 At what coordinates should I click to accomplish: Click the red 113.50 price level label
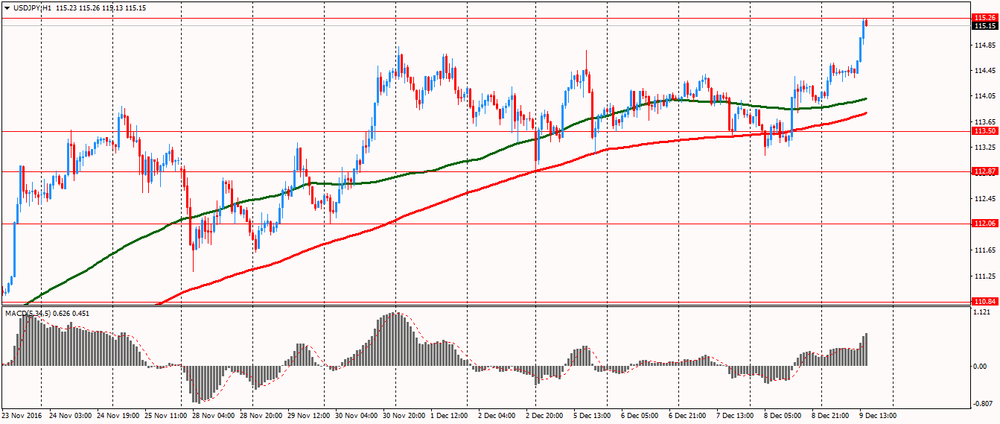point(985,131)
